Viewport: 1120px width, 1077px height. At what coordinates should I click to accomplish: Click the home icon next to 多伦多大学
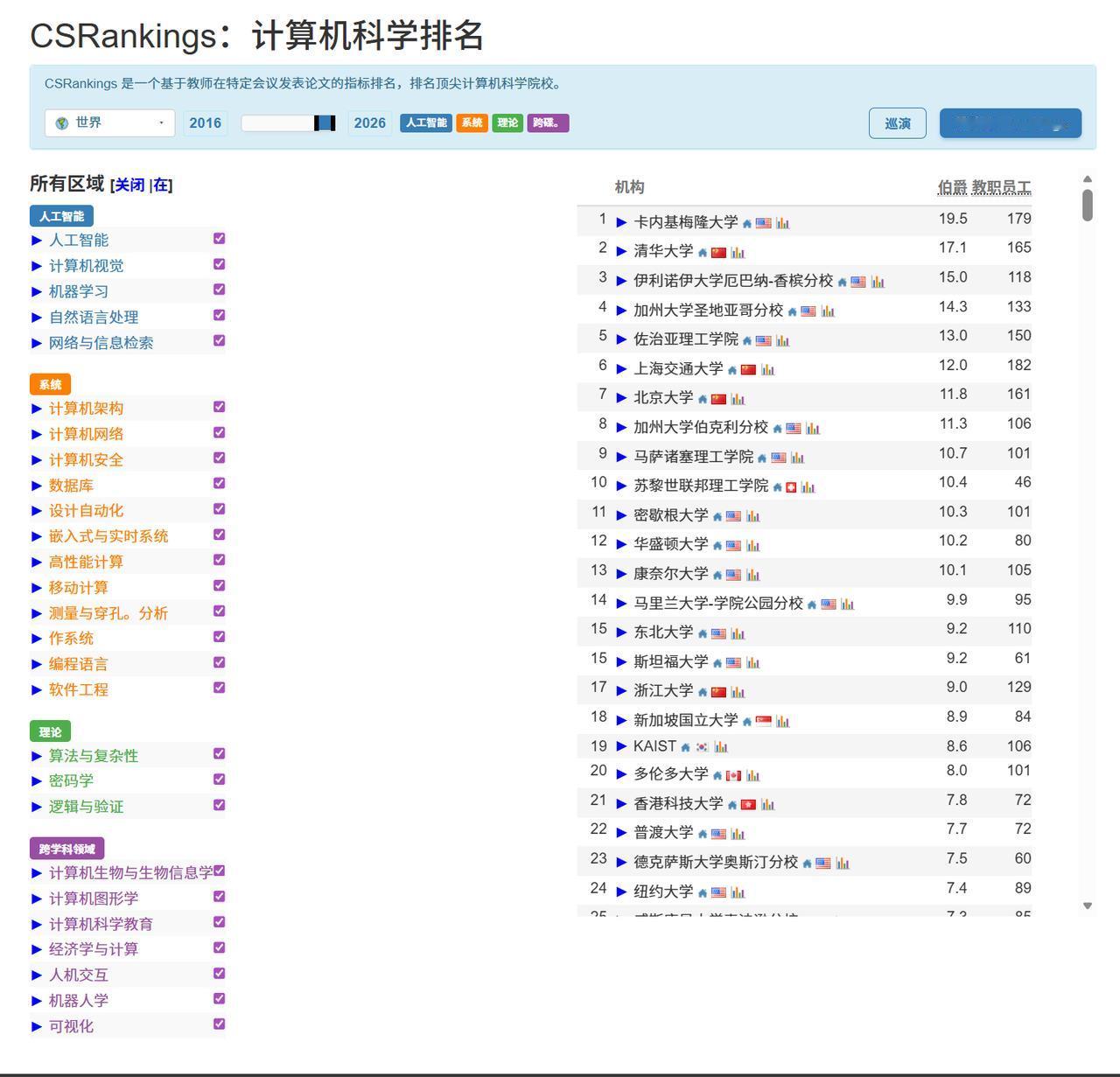pyautogui.click(x=717, y=775)
